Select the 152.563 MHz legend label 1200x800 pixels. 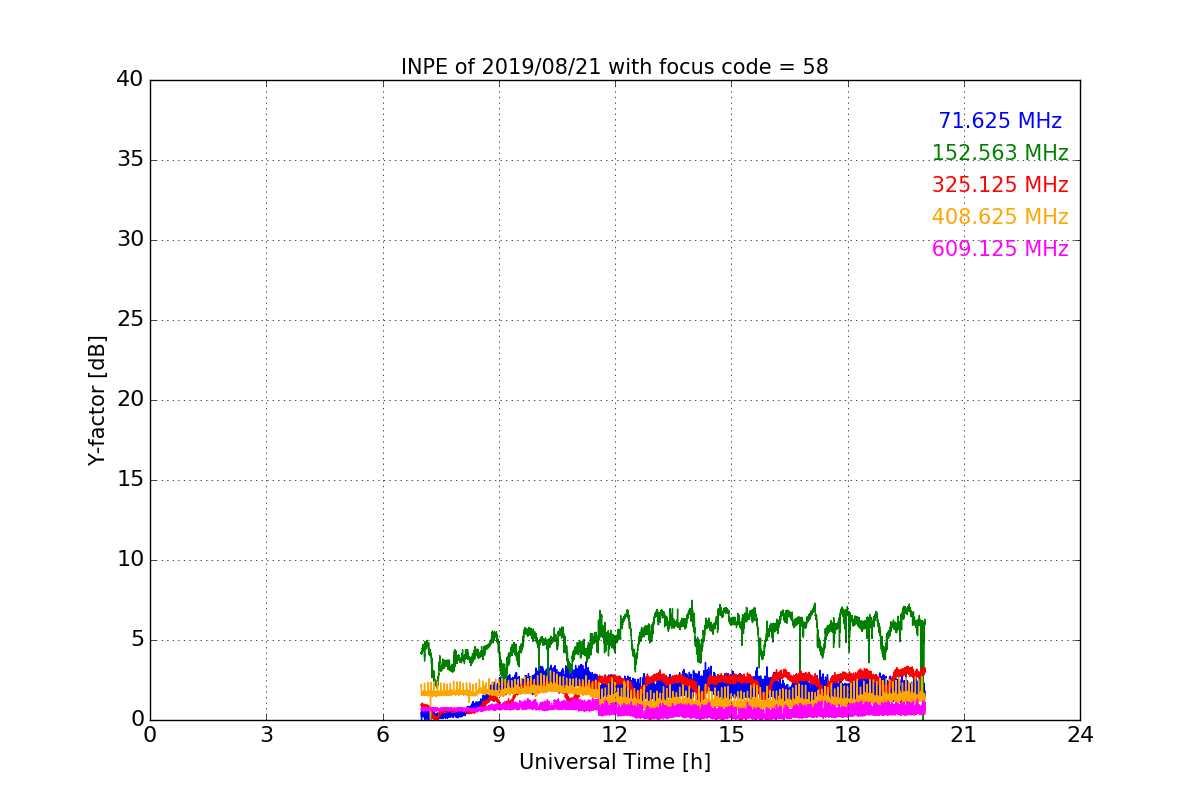click(1000, 153)
